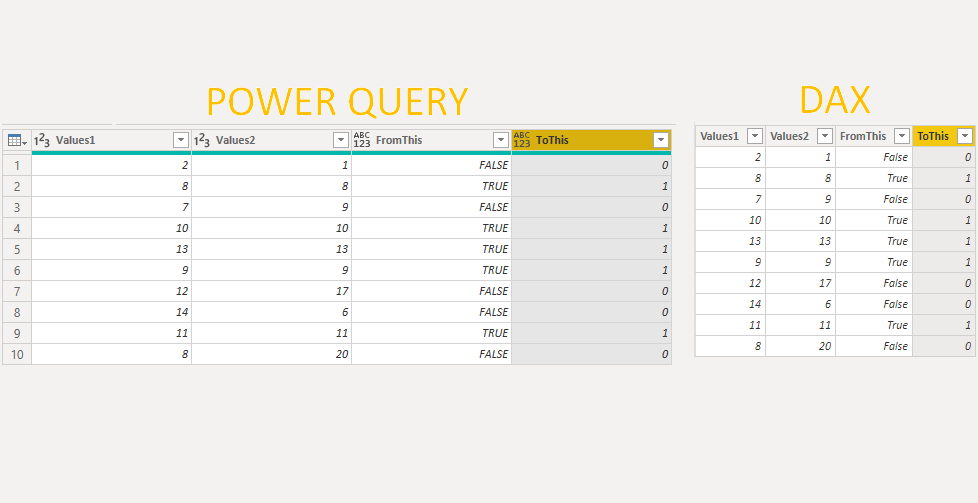Click the Values1 whole number type icon
The height and width of the screenshot is (503, 978).
(41, 140)
